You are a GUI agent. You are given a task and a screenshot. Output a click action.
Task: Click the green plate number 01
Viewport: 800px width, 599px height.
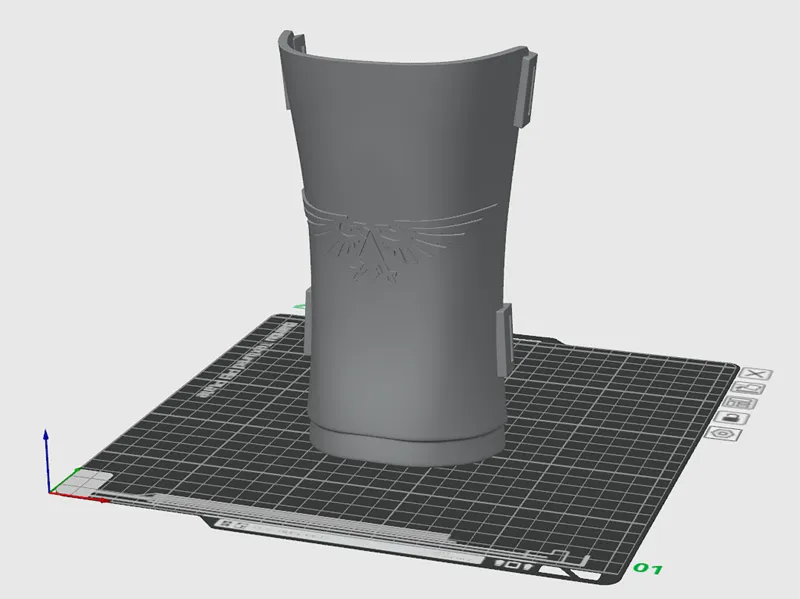(x=648, y=568)
